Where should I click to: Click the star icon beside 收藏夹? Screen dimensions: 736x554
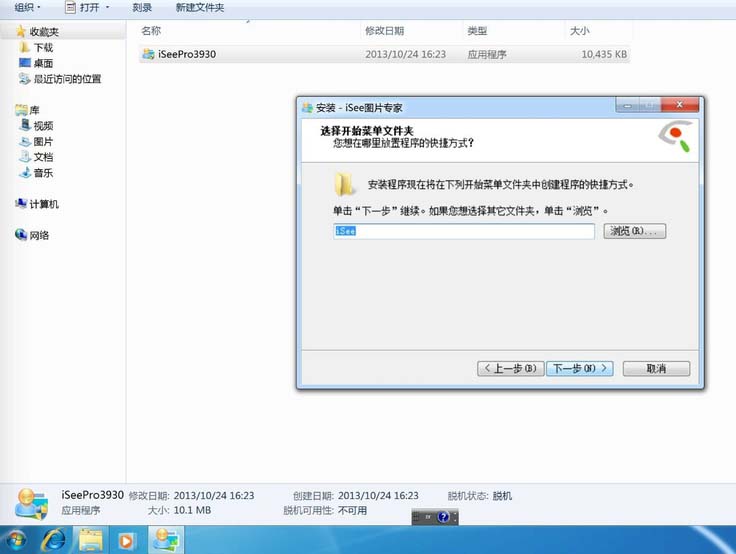pos(21,31)
